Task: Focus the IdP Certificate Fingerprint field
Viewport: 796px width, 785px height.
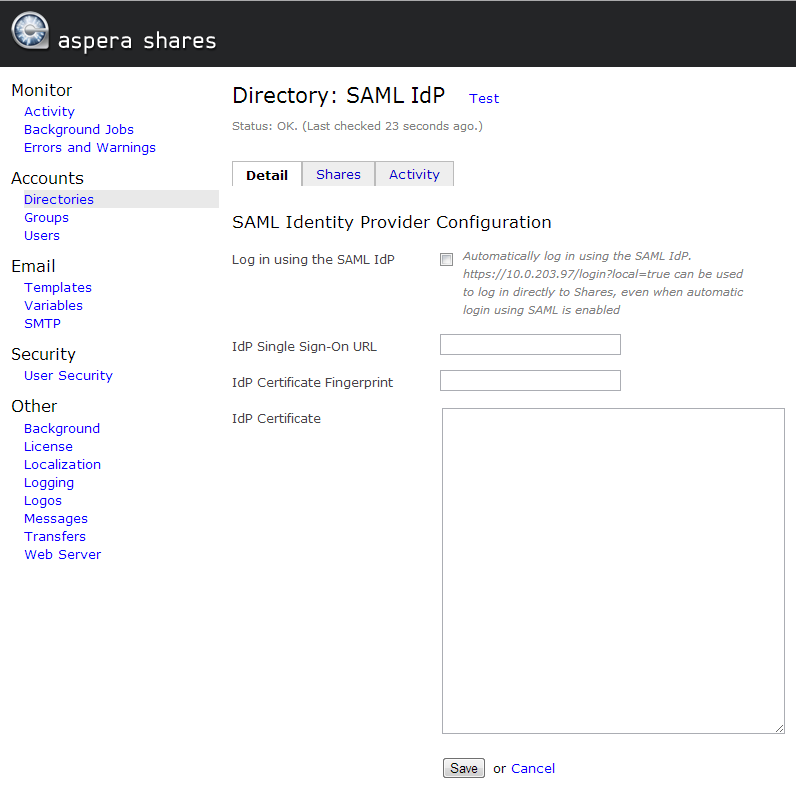Action: (530, 380)
